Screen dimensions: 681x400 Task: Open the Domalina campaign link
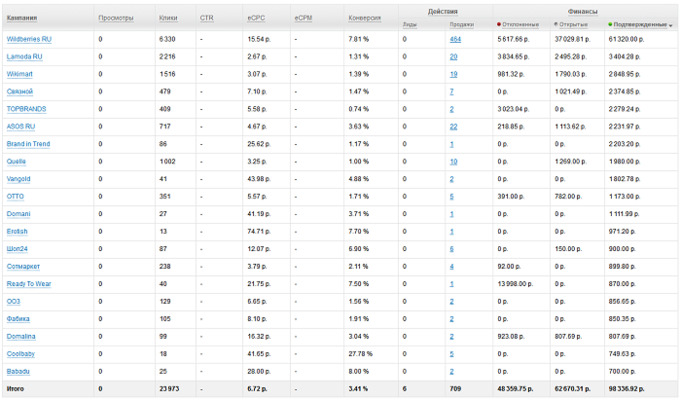(21, 336)
